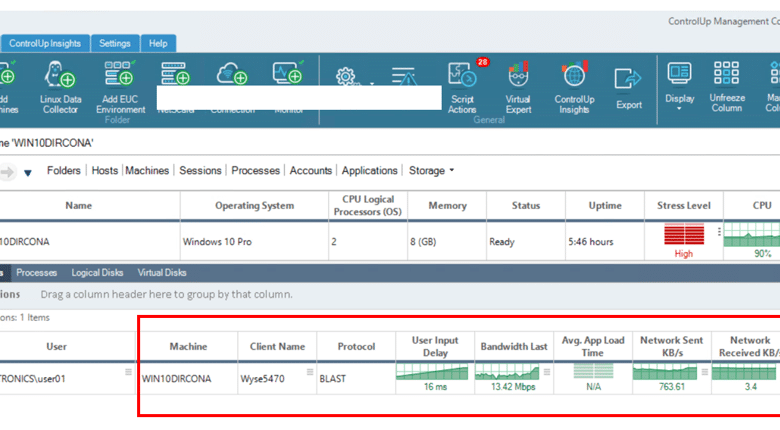
Task: Open the Help ribbon tab
Action: point(158,43)
